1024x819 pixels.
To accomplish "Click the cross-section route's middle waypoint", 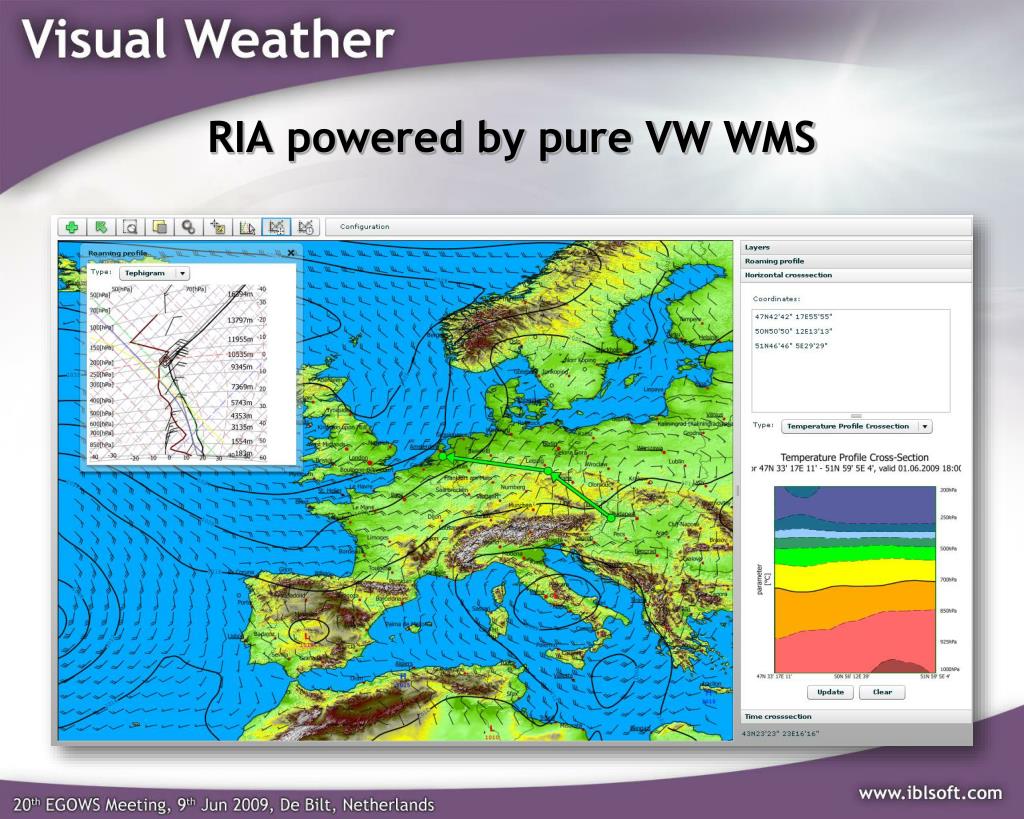I will click(x=549, y=471).
